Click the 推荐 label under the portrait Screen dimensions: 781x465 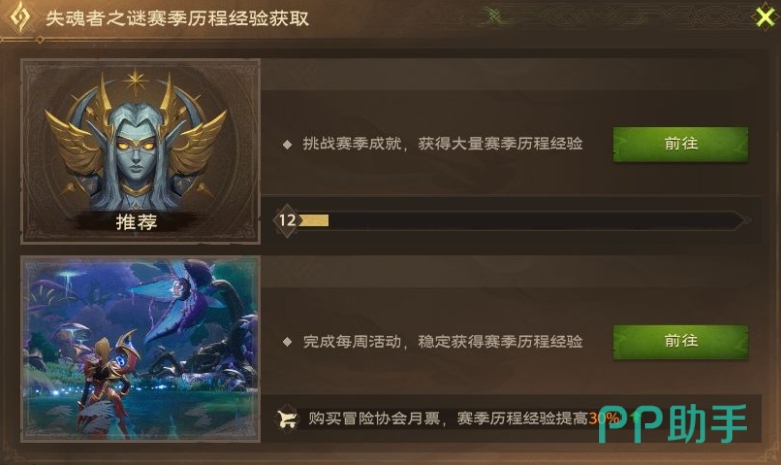tap(136, 222)
